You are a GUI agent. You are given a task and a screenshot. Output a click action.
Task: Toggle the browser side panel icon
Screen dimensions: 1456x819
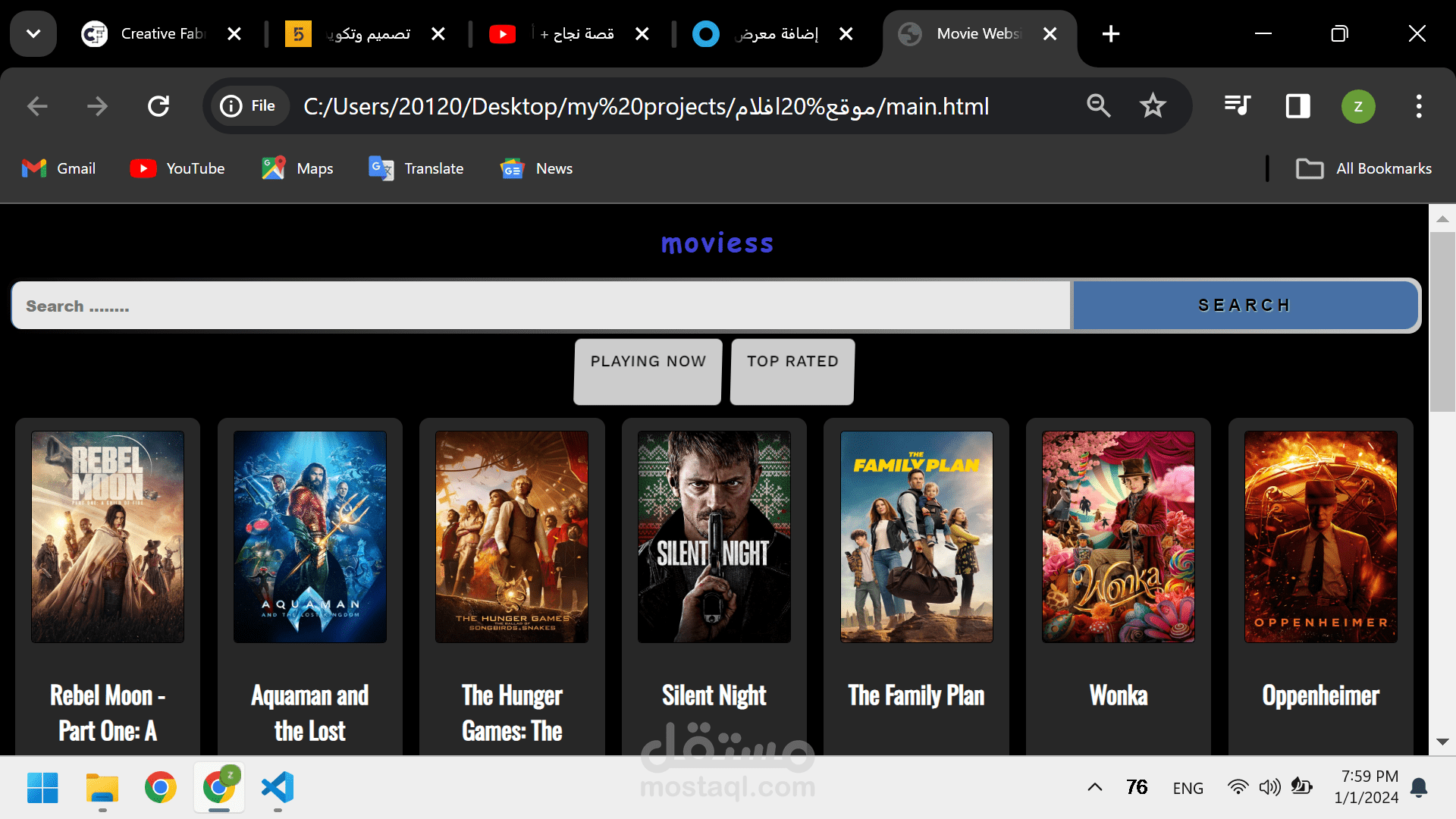click(1298, 106)
